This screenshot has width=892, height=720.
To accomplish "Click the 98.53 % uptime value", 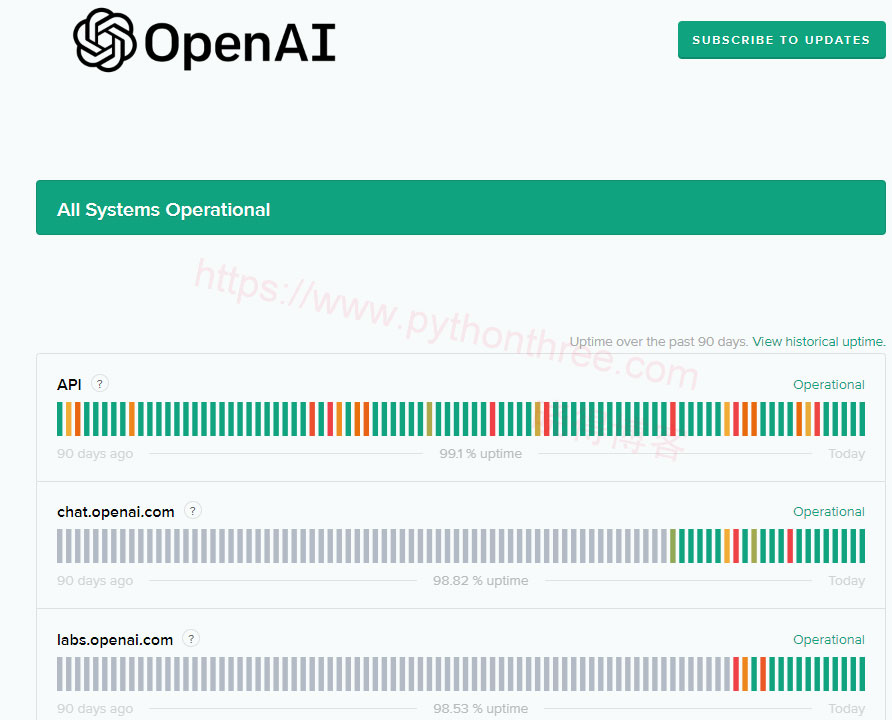I will coord(480,708).
